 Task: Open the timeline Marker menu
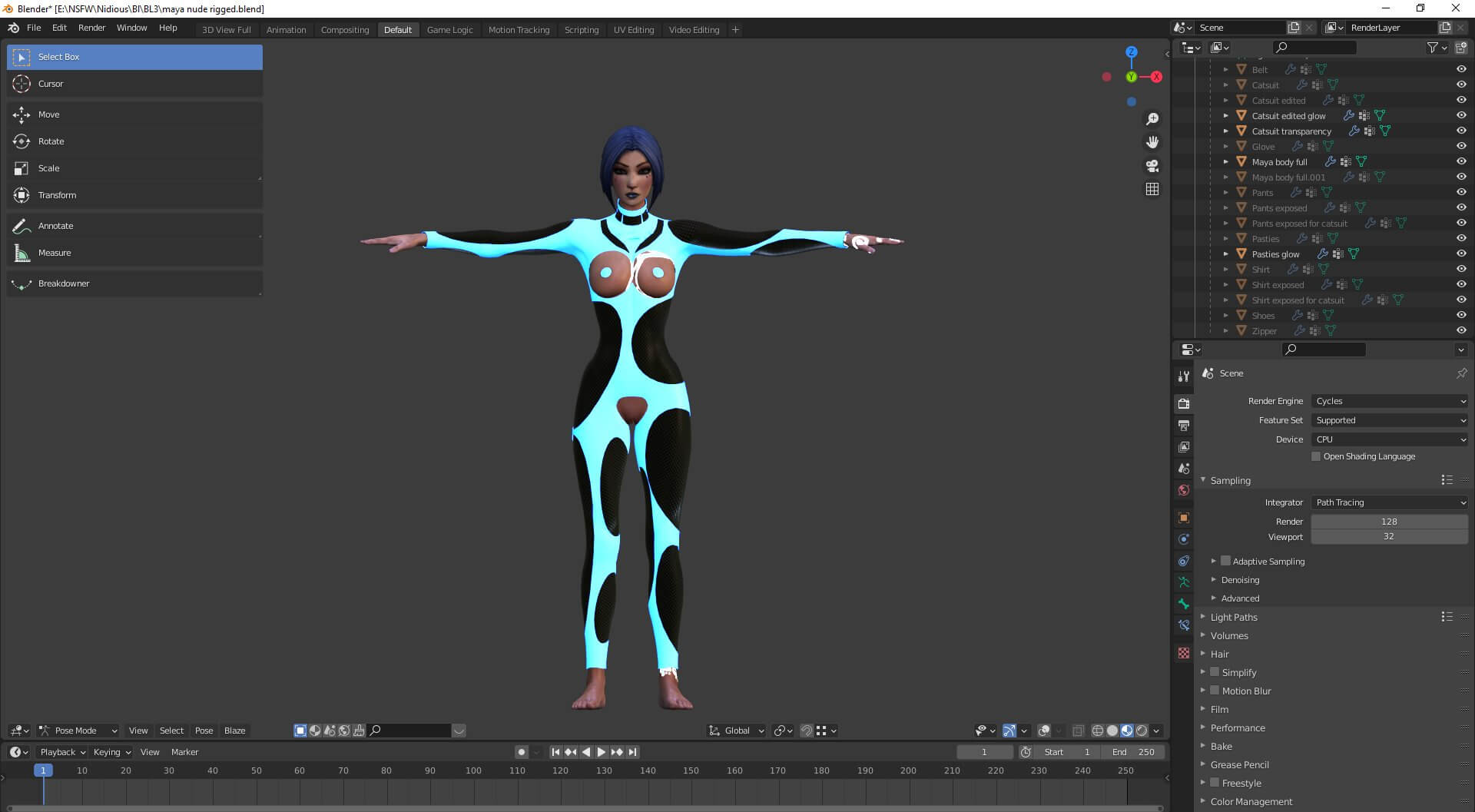[184, 752]
